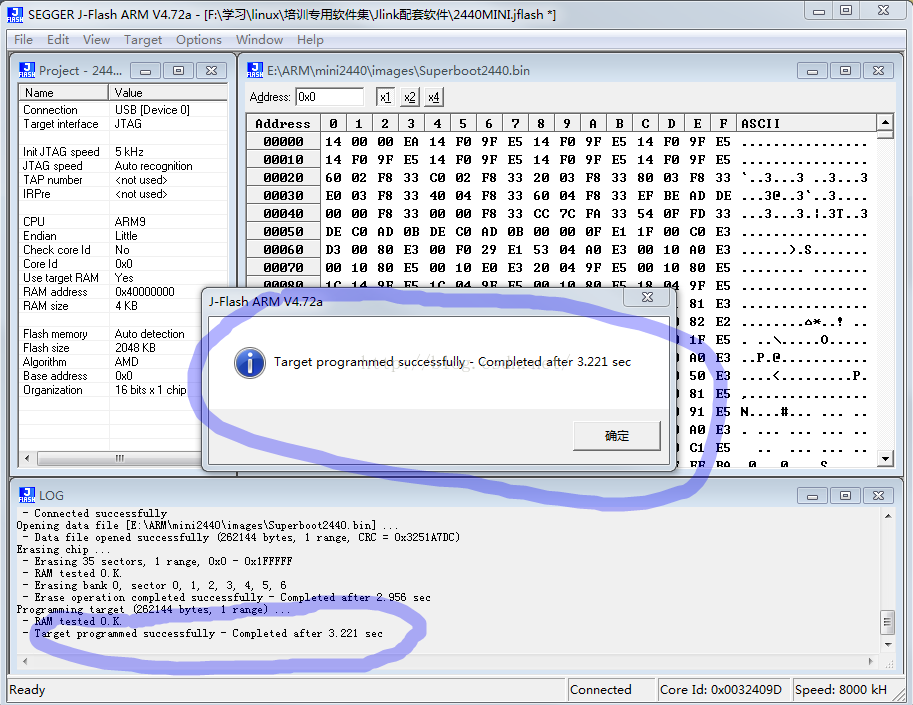The height and width of the screenshot is (705, 913).
Task: Close the J-Flash success dialog
Action: [x=647, y=297]
